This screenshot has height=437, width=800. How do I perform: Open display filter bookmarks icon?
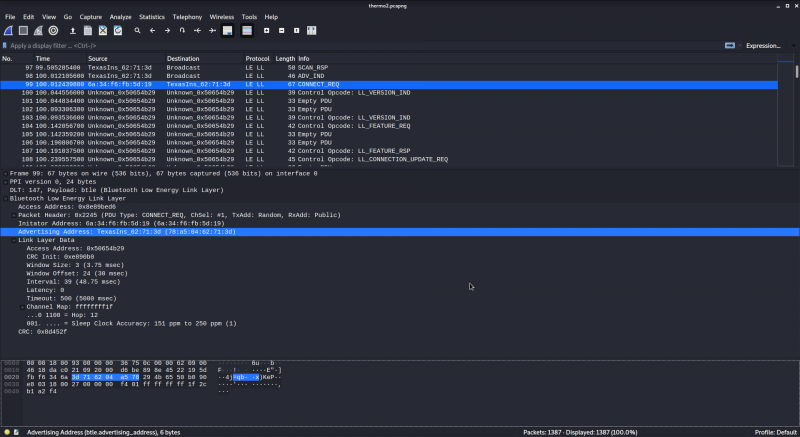5,45
